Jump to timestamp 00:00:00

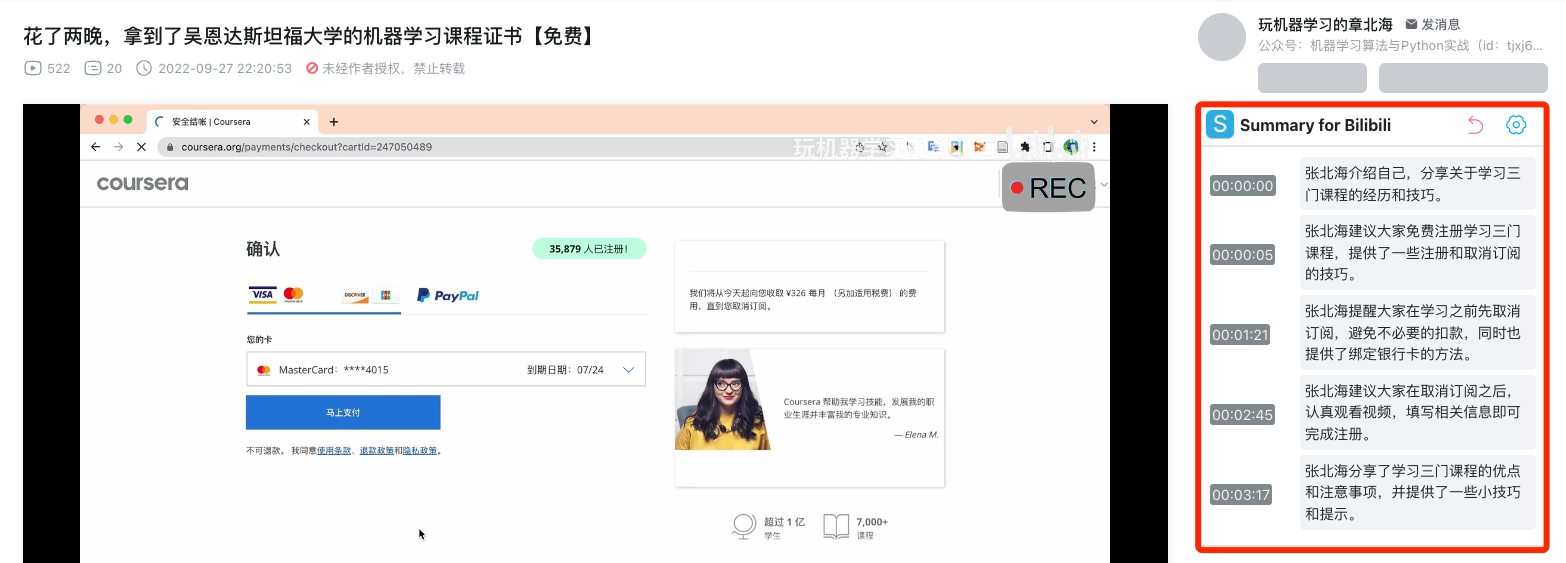(1243, 186)
